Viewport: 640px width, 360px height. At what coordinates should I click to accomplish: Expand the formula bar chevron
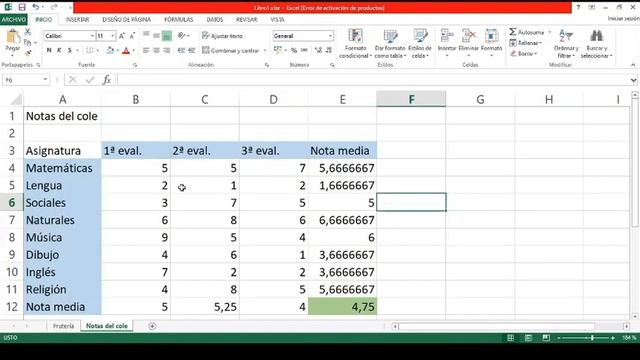coord(633,80)
